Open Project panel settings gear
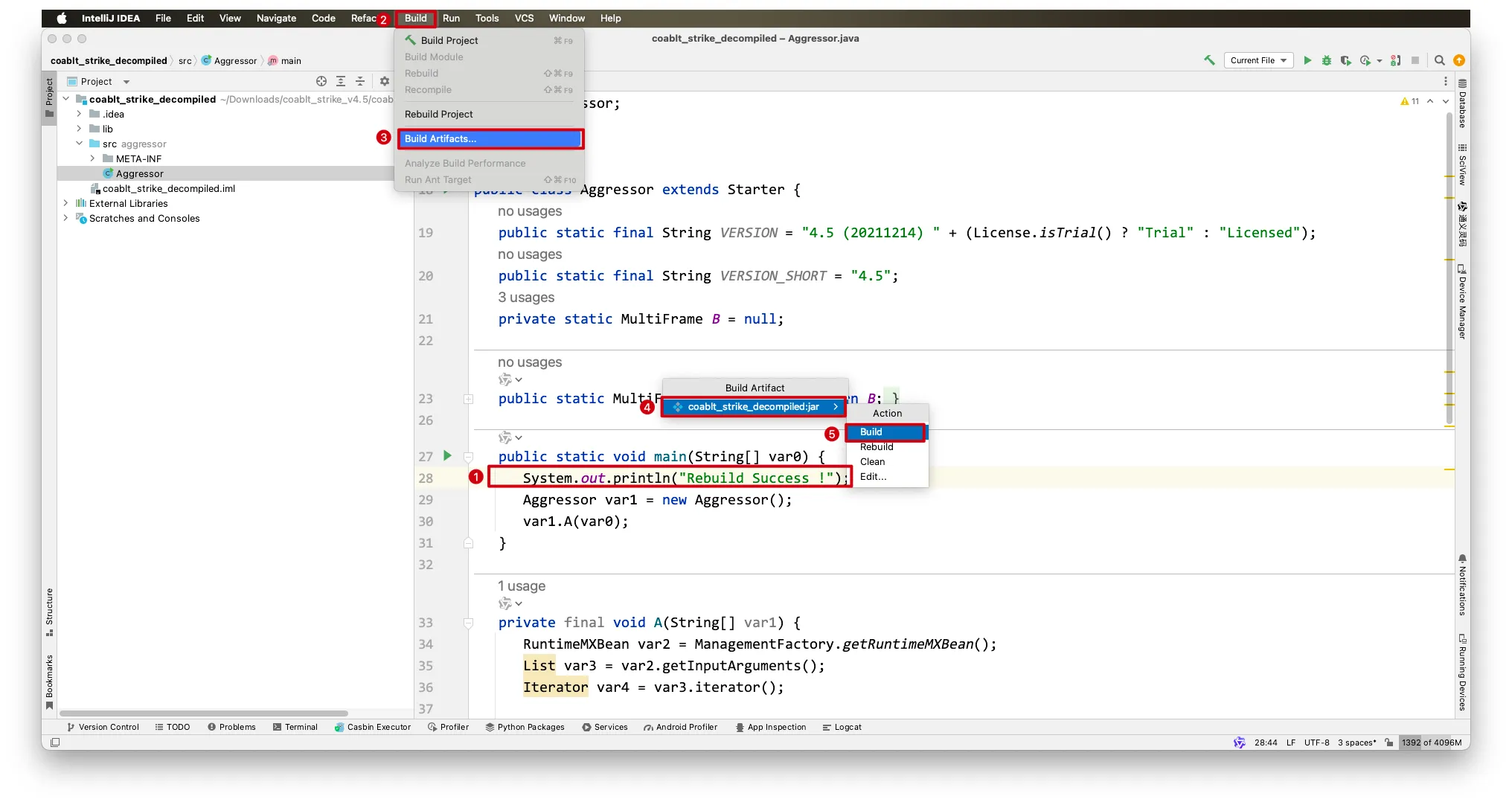1512x805 pixels. click(385, 81)
